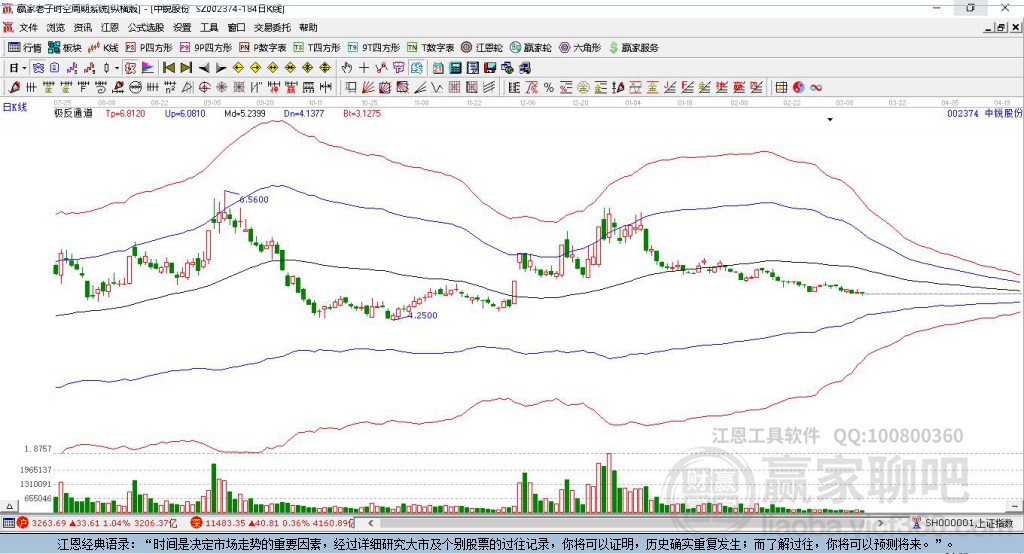This screenshot has width=1024, height=554.
Task: Open the 江恩 menu
Action: coord(110,27)
